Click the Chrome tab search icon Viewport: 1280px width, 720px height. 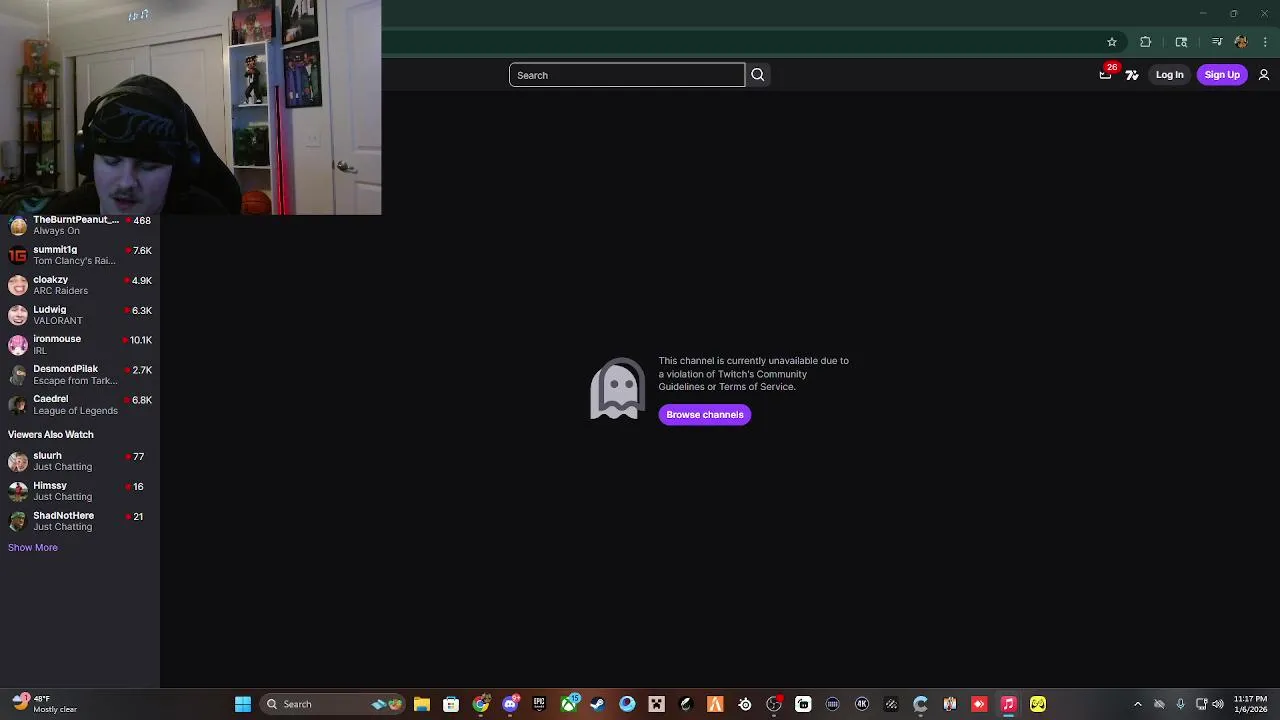click(1181, 42)
